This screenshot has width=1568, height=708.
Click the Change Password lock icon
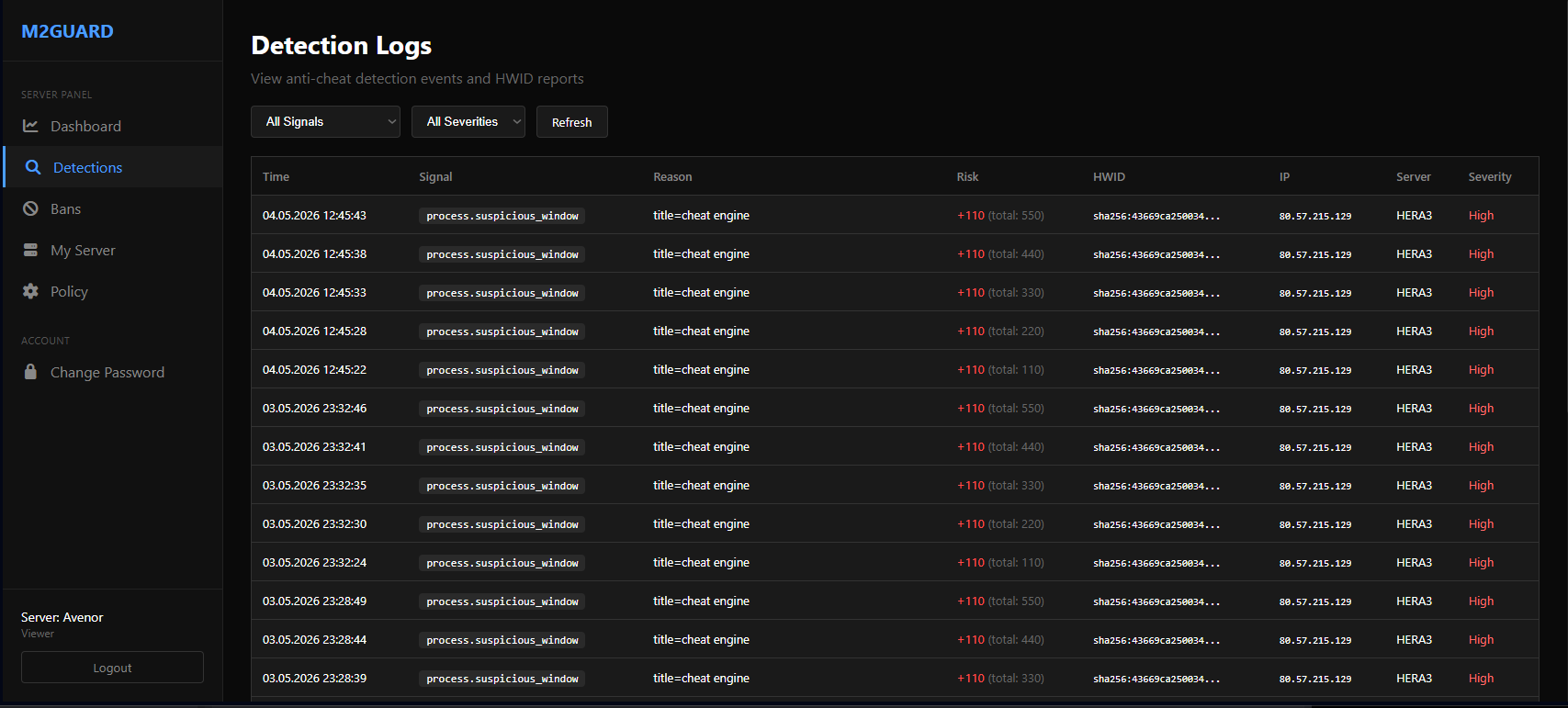coord(30,372)
